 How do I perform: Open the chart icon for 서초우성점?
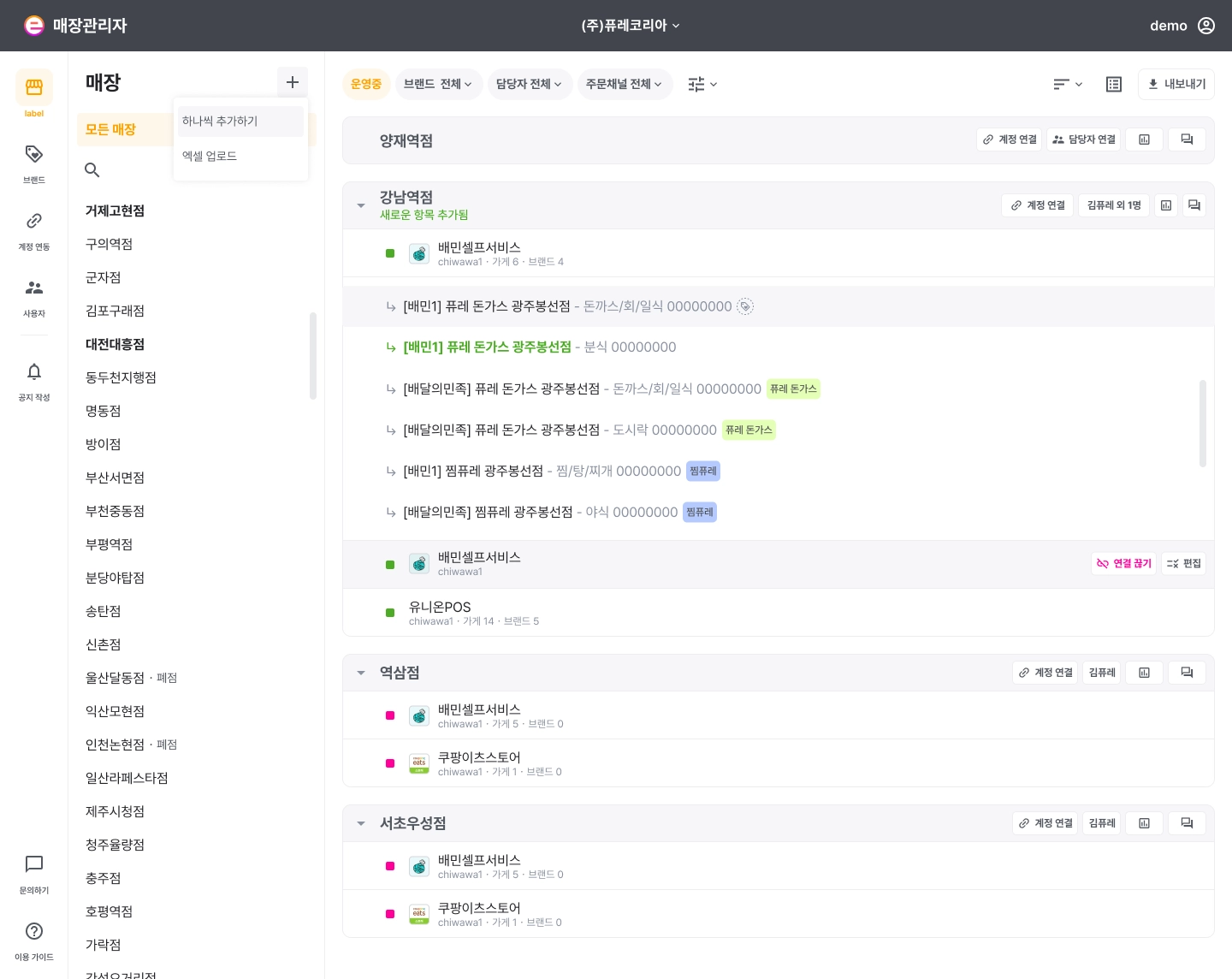[x=1144, y=823]
